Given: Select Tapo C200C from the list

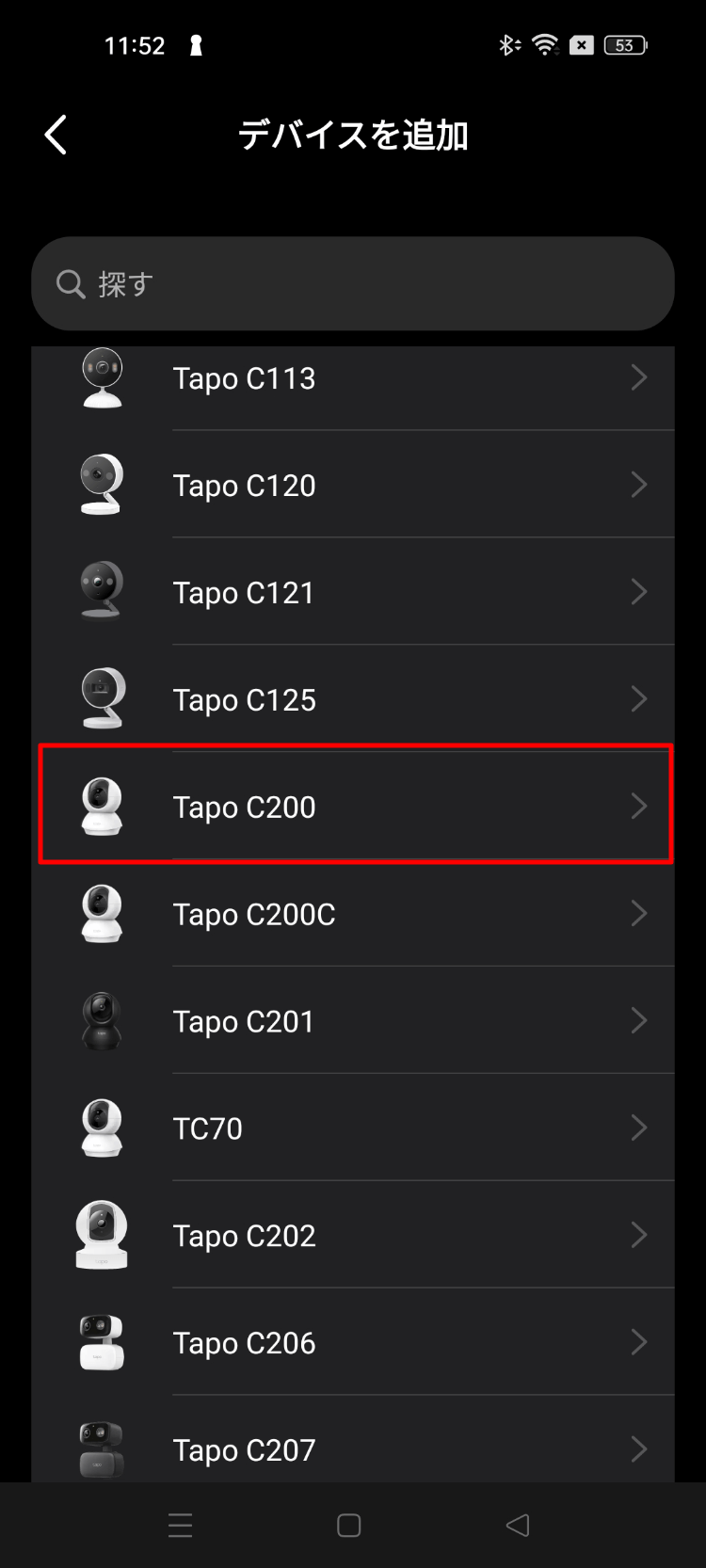Looking at the screenshot, I should click(x=254, y=914).
